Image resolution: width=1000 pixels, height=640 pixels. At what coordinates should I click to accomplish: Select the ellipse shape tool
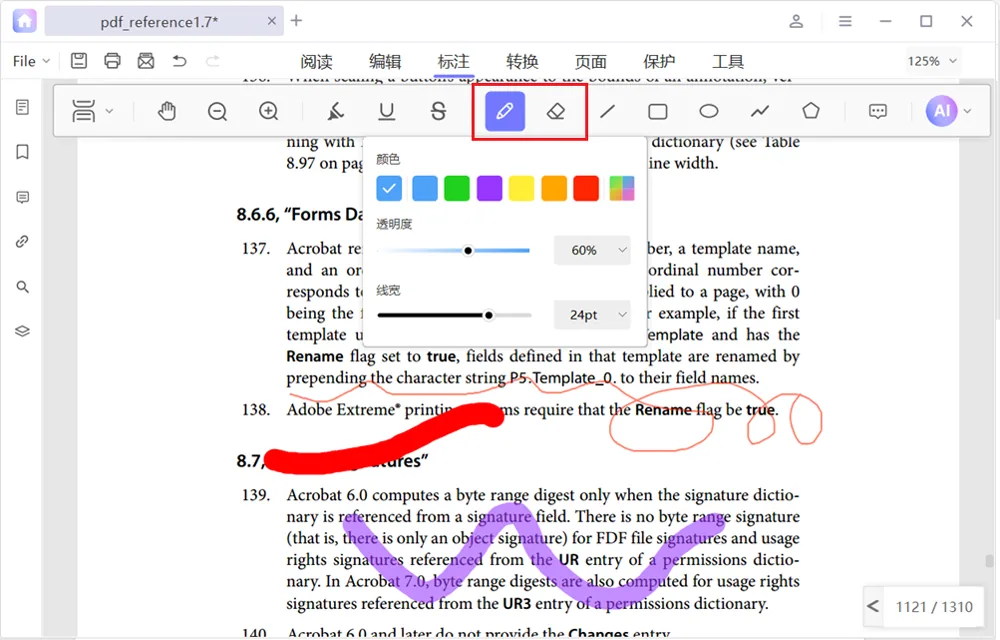pyautogui.click(x=709, y=112)
